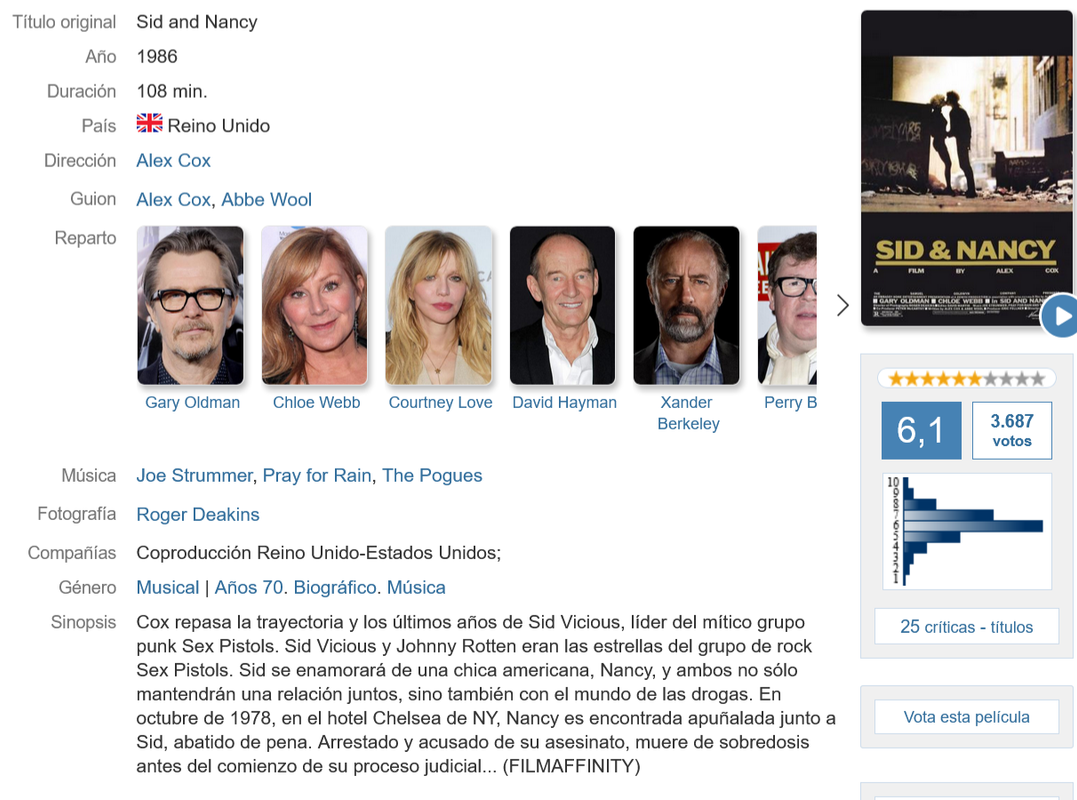The height and width of the screenshot is (800, 1077).
Task: Play the trailer on the poster
Action: [1061, 316]
